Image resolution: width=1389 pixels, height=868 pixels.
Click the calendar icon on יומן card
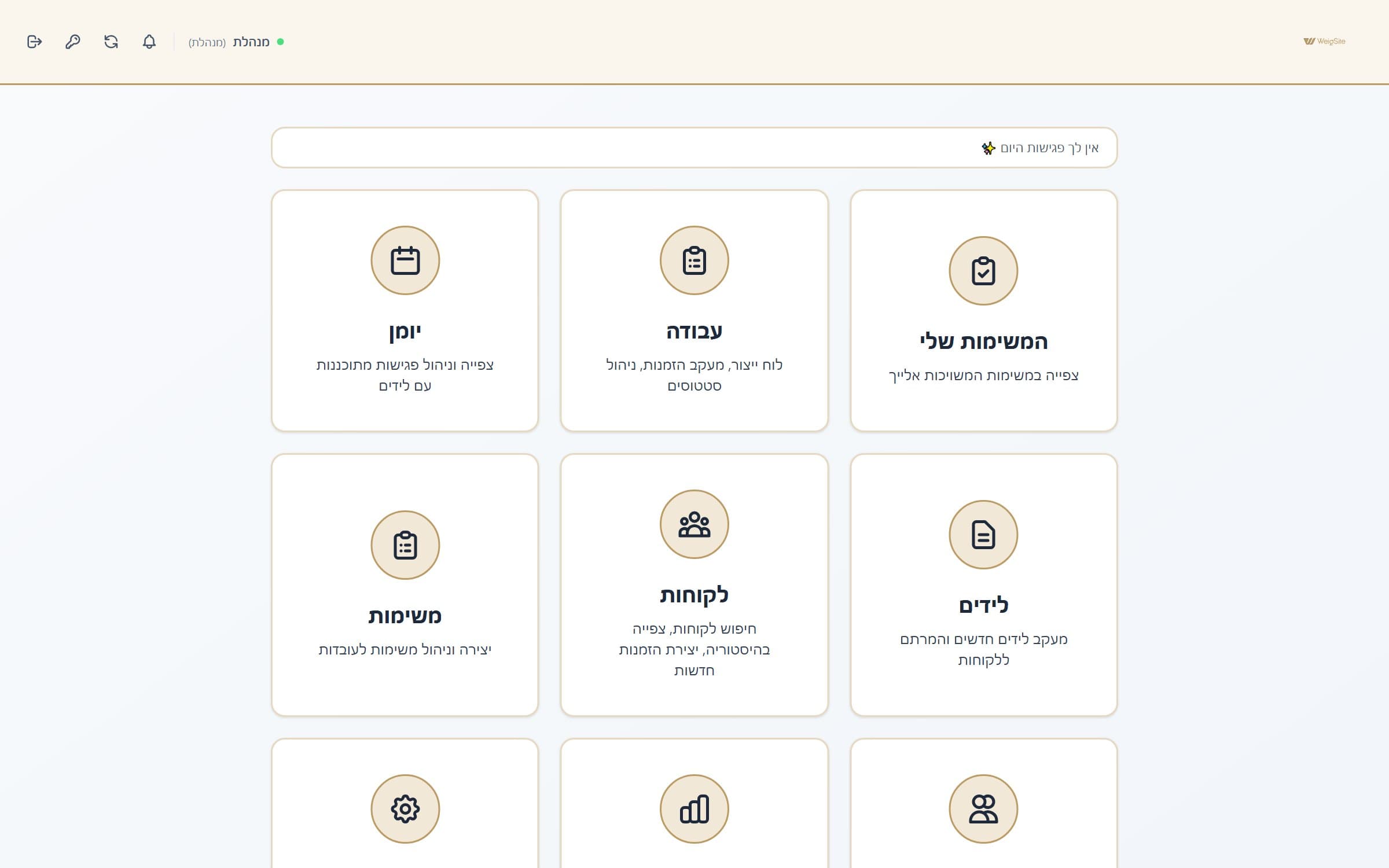click(405, 260)
